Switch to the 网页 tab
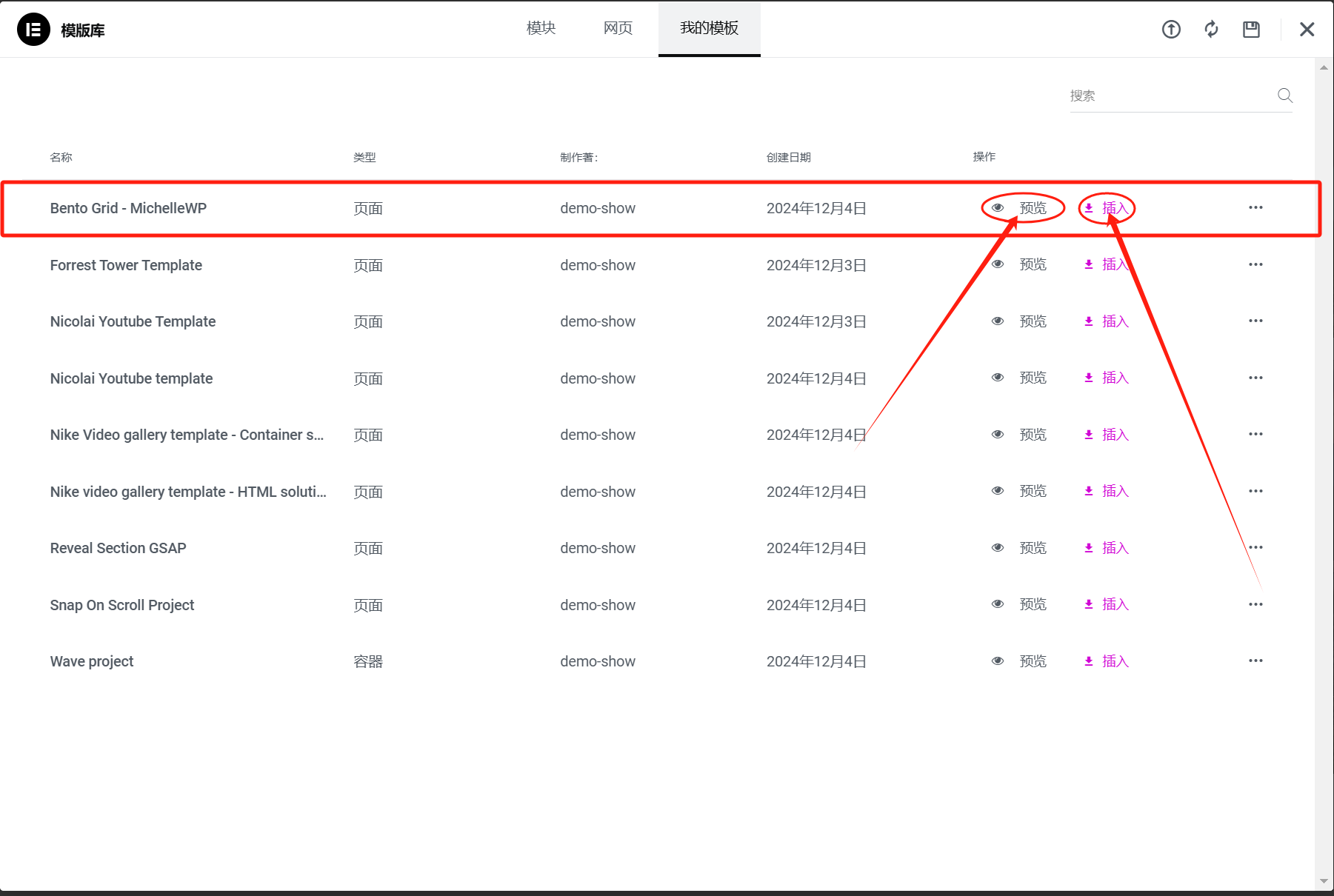Image resolution: width=1334 pixels, height=896 pixels. pos(618,28)
